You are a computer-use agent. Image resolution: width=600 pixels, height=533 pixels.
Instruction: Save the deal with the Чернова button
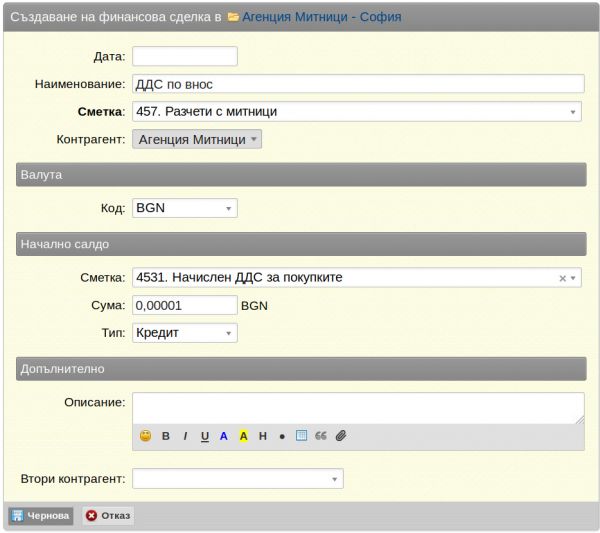[x=41, y=516]
